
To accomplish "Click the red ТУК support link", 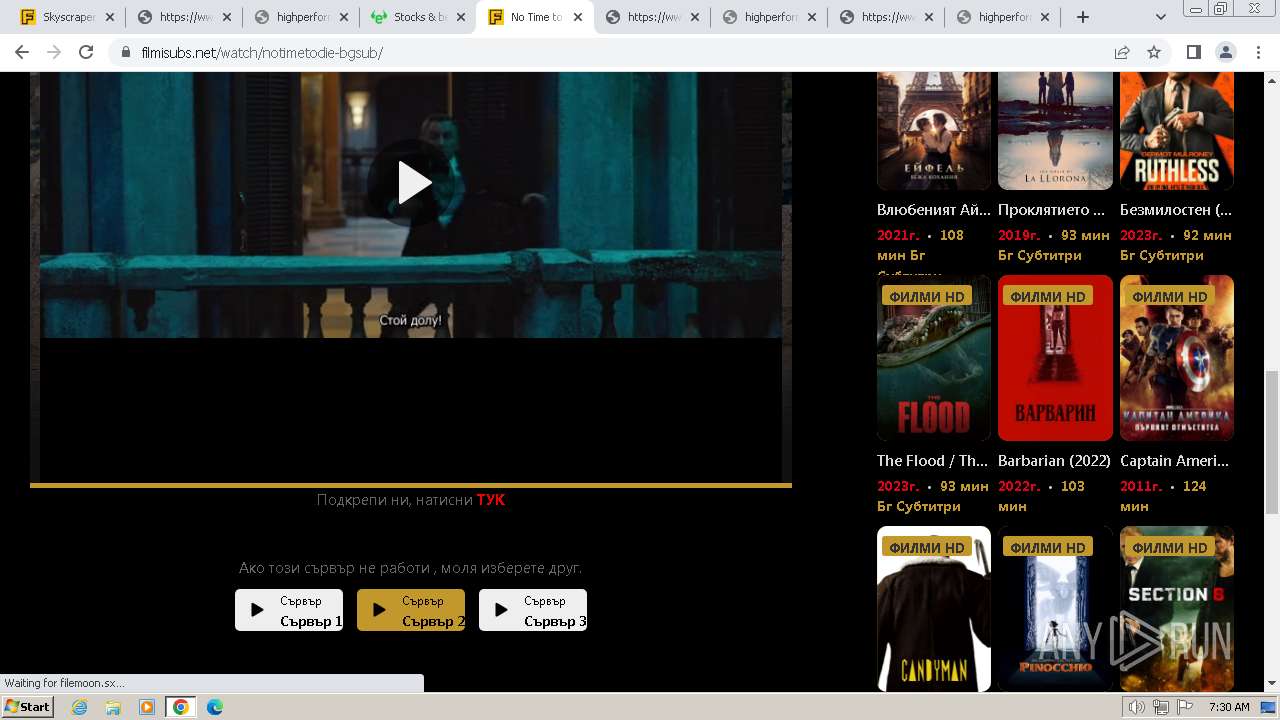I will pos(490,500).
